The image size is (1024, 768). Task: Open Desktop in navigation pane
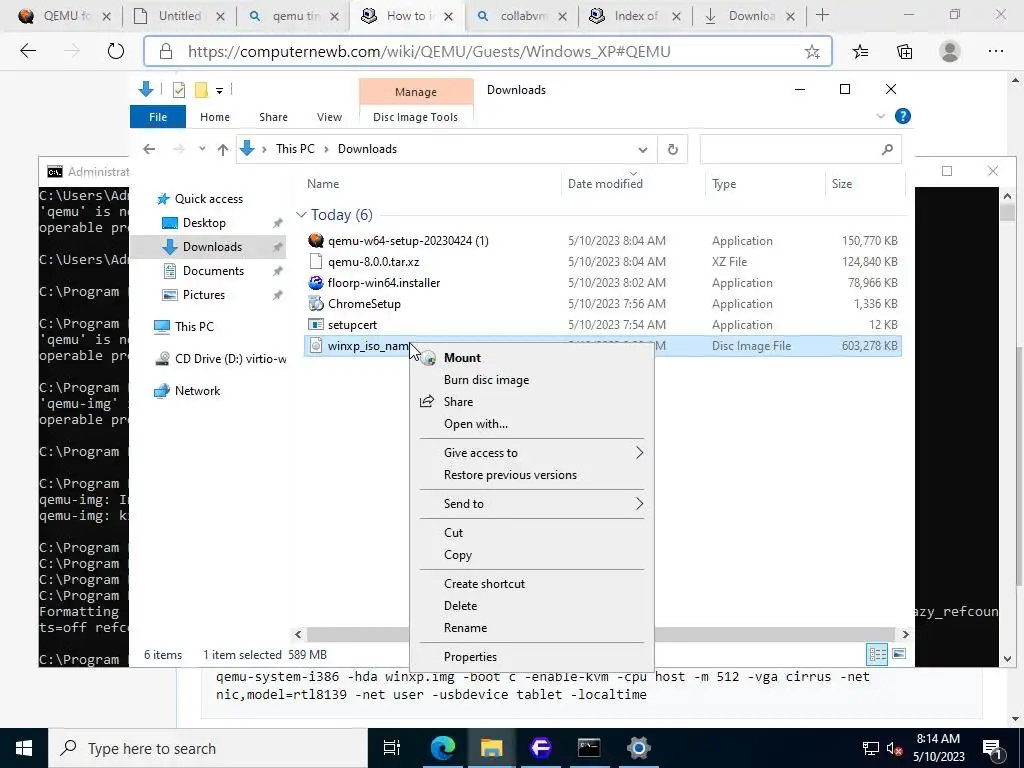(204, 223)
